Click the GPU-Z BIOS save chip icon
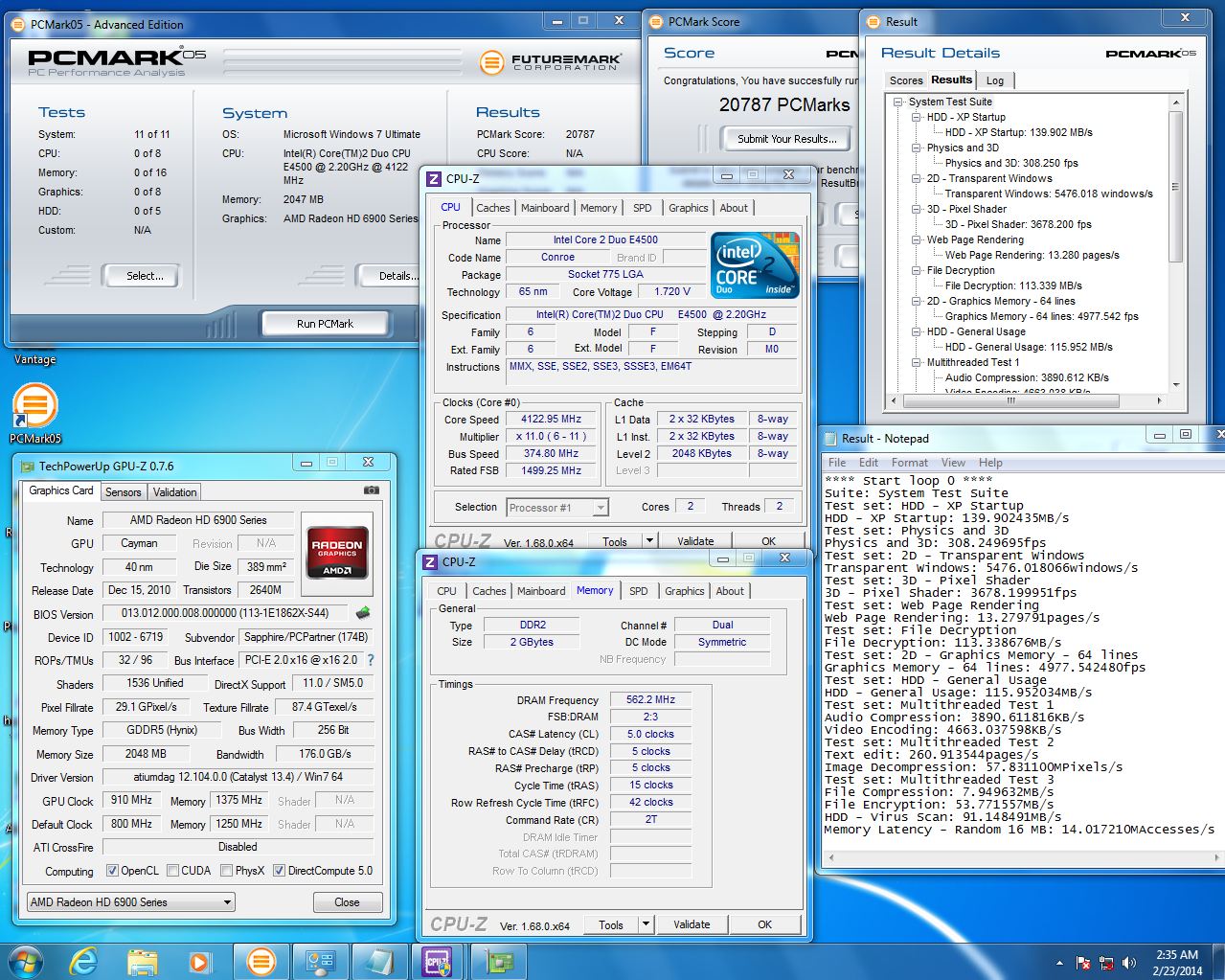 coord(363,613)
